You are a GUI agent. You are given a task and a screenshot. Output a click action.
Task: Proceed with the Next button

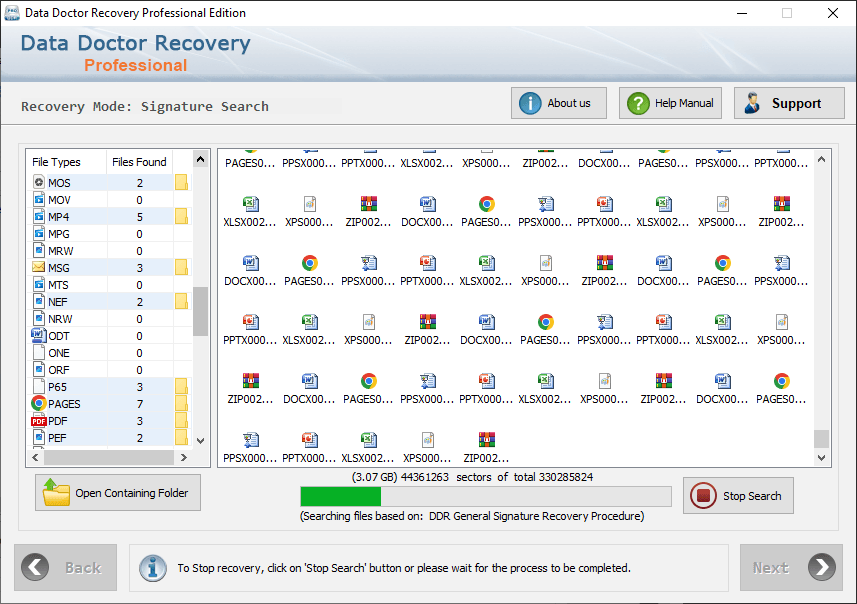click(791, 567)
